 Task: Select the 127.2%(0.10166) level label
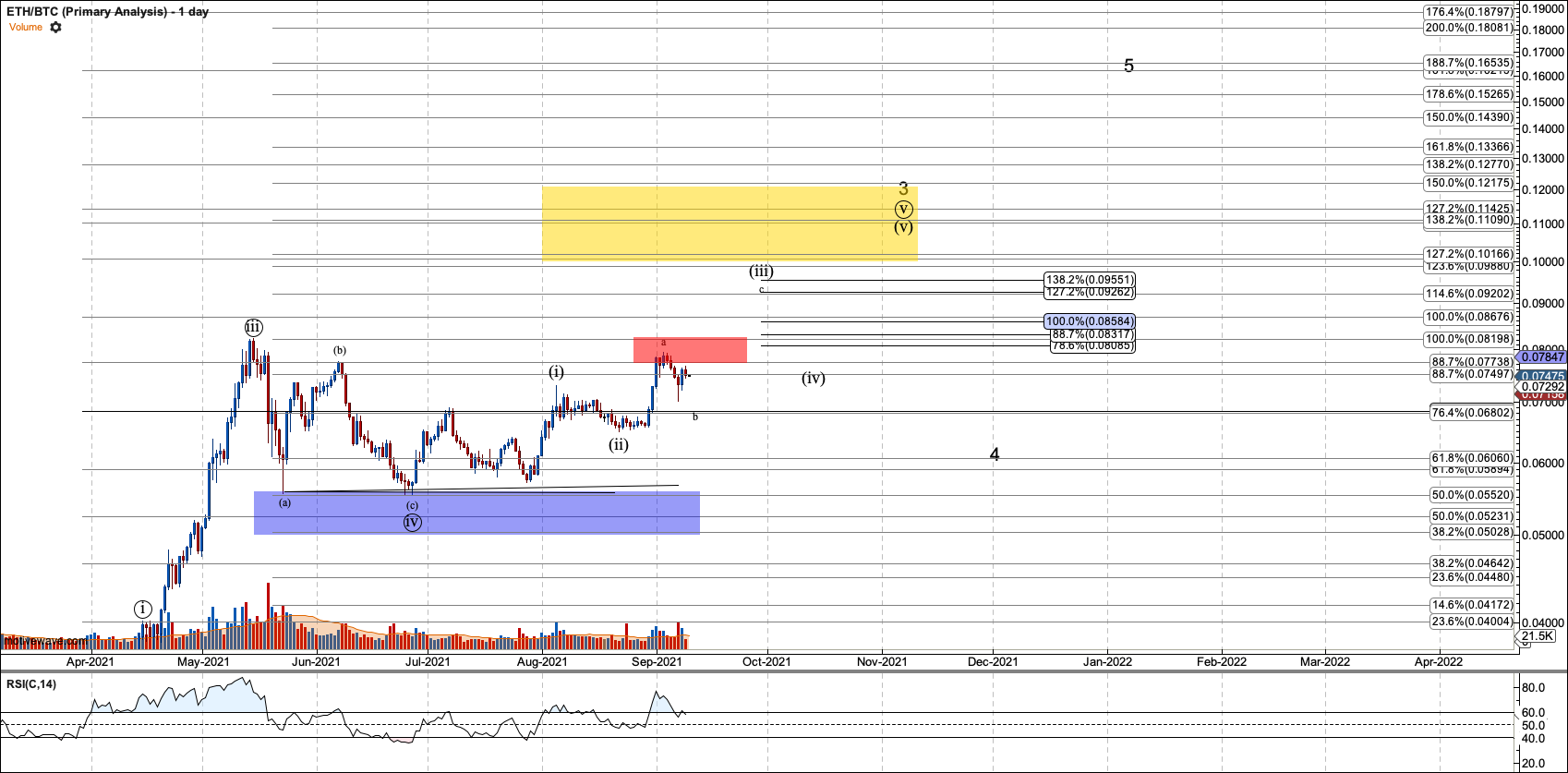[1469, 254]
